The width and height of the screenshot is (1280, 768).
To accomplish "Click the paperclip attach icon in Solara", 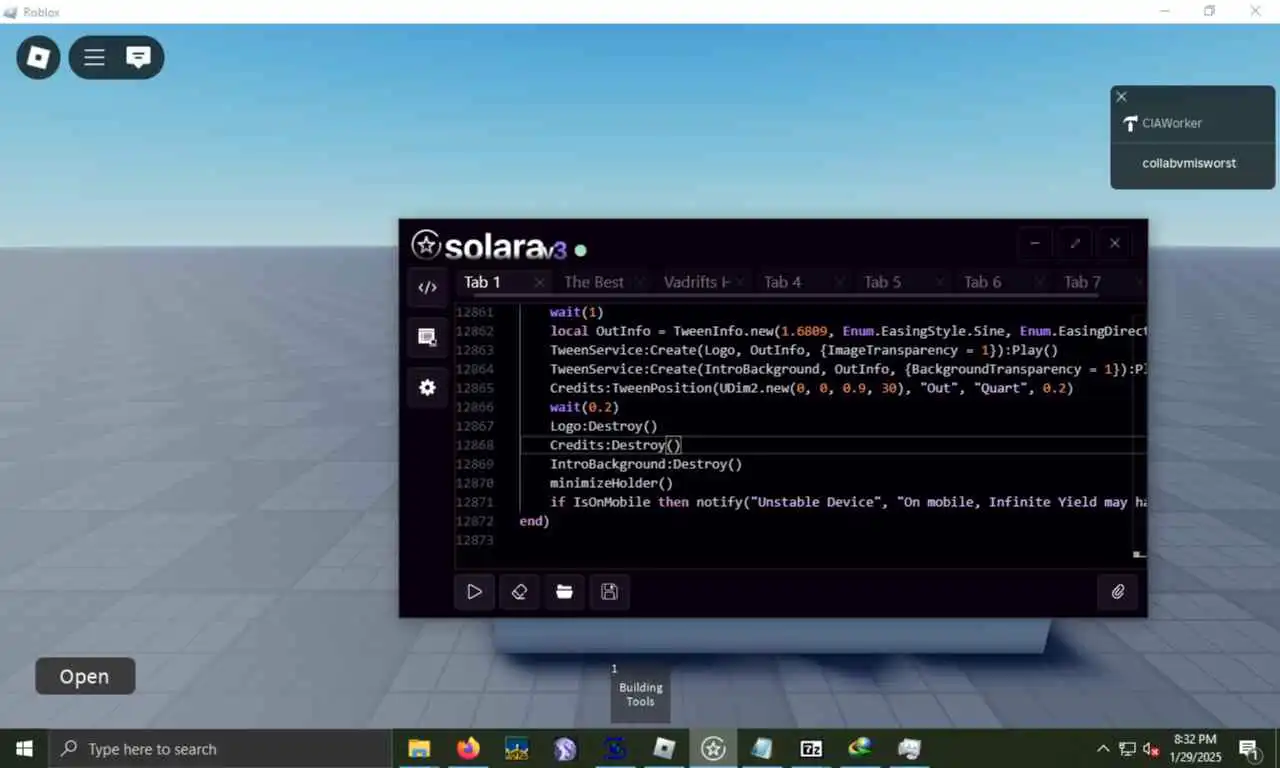I will point(1118,592).
